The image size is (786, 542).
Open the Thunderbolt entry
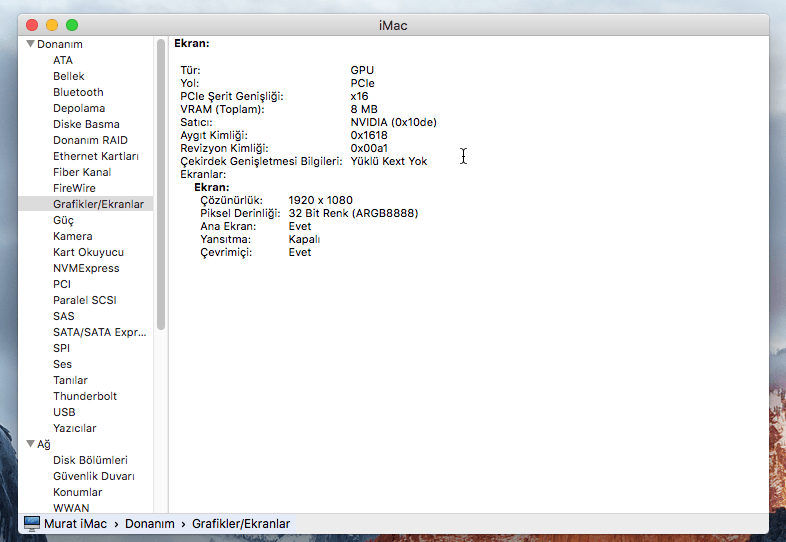coord(85,396)
